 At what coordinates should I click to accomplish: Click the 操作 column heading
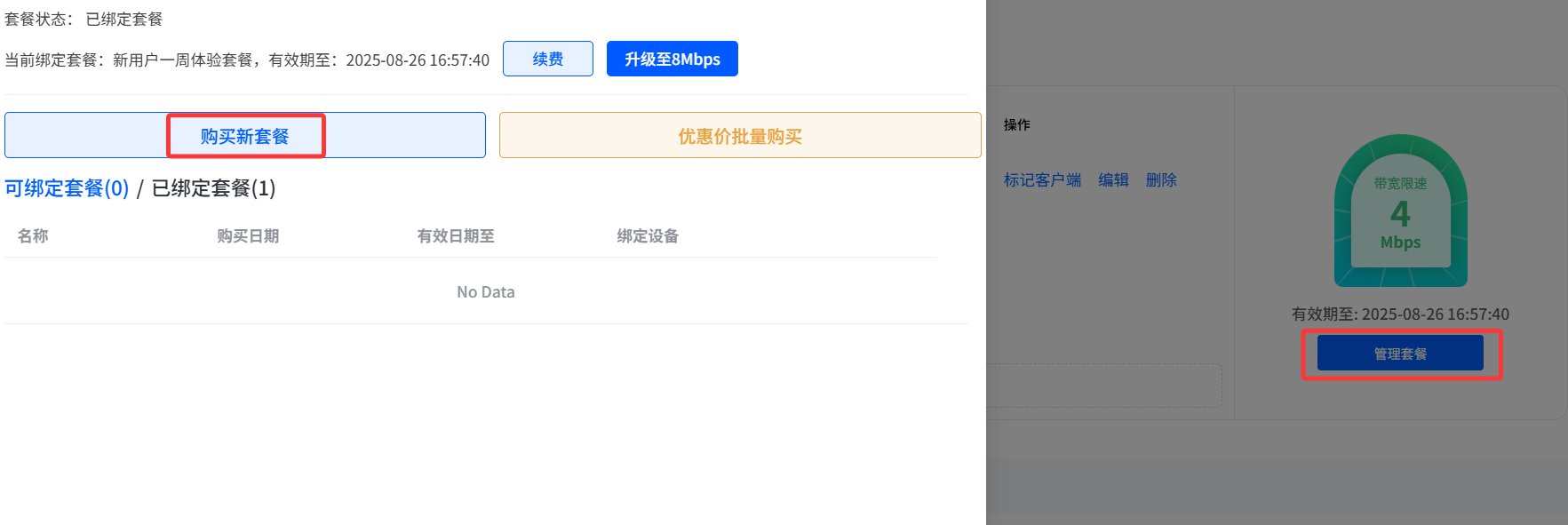pyautogui.click(x=1017, y=125)
